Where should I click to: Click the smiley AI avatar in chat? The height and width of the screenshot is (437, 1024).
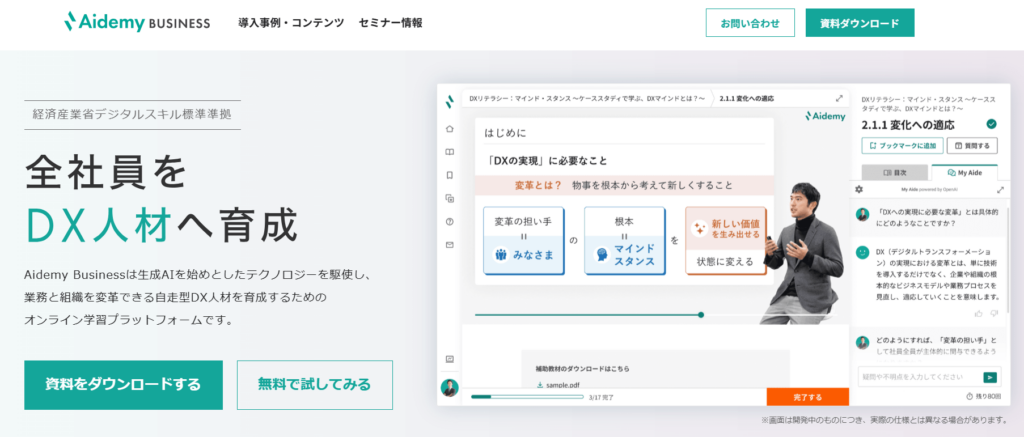(863, 252)
